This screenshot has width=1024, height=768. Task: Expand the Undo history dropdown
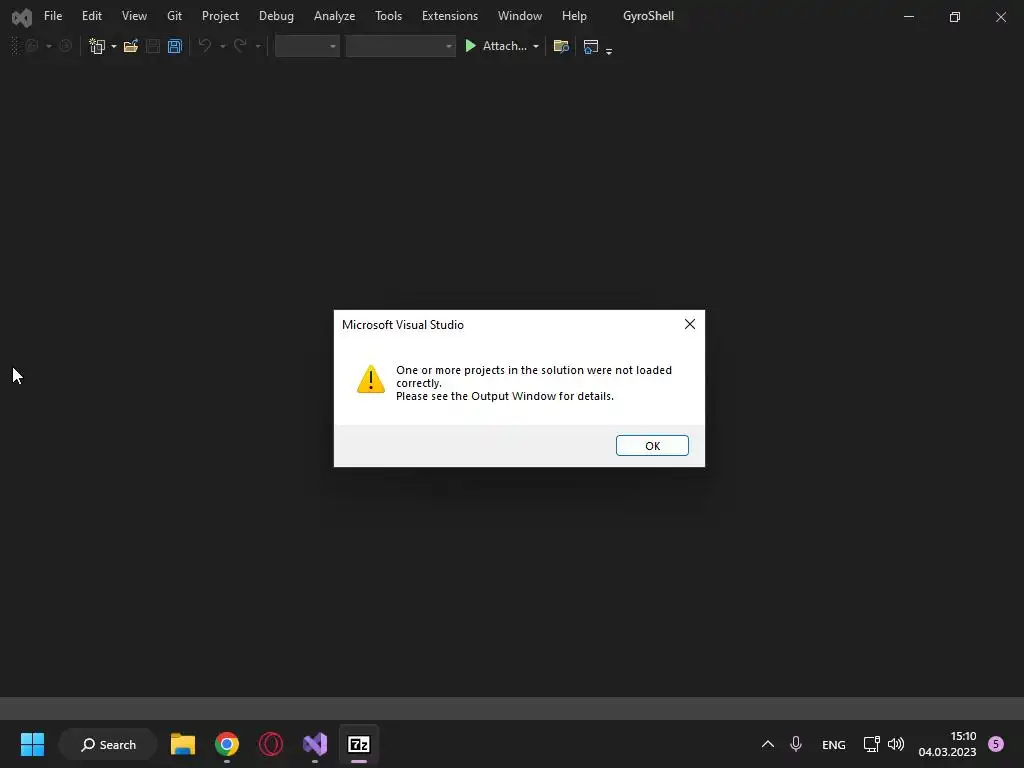tap(223, 46)
